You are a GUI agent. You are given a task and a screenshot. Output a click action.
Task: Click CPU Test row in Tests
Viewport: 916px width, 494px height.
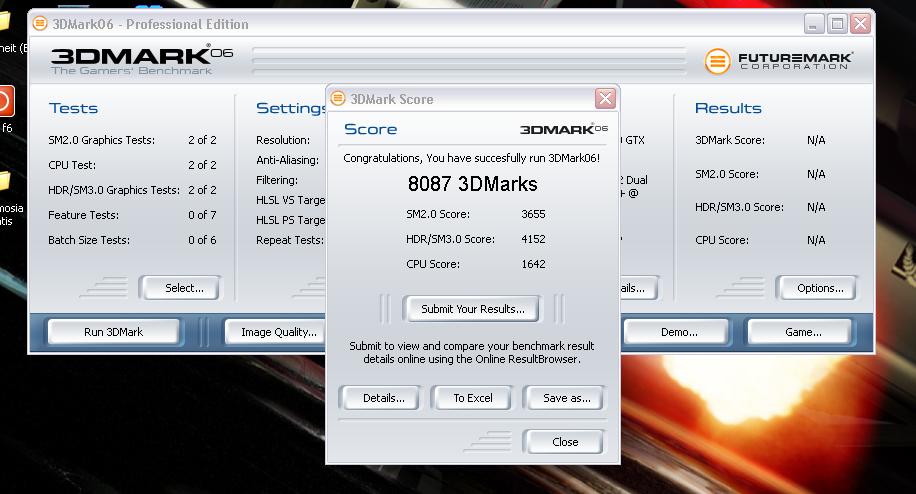[132, 165]
